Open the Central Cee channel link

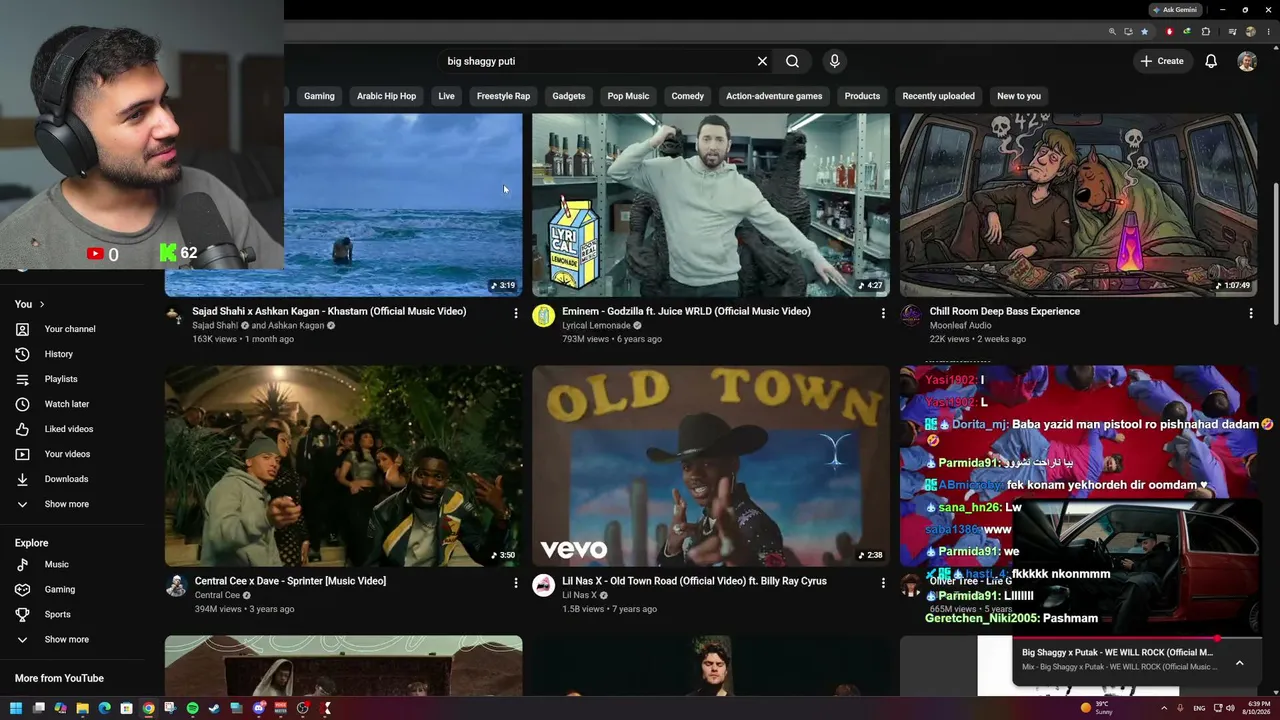pyautogui.click(x=217, y=595)
